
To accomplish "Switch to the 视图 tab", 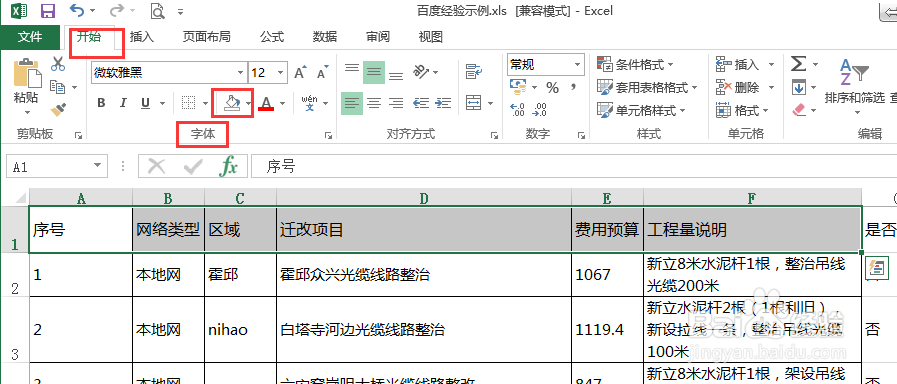I will coord(431,37).
